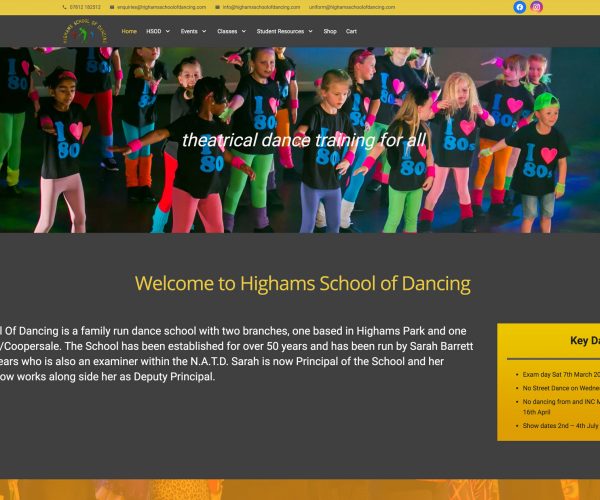Click the uniform email address link
This screenshot has width=600, height=500.
(352, 7)
